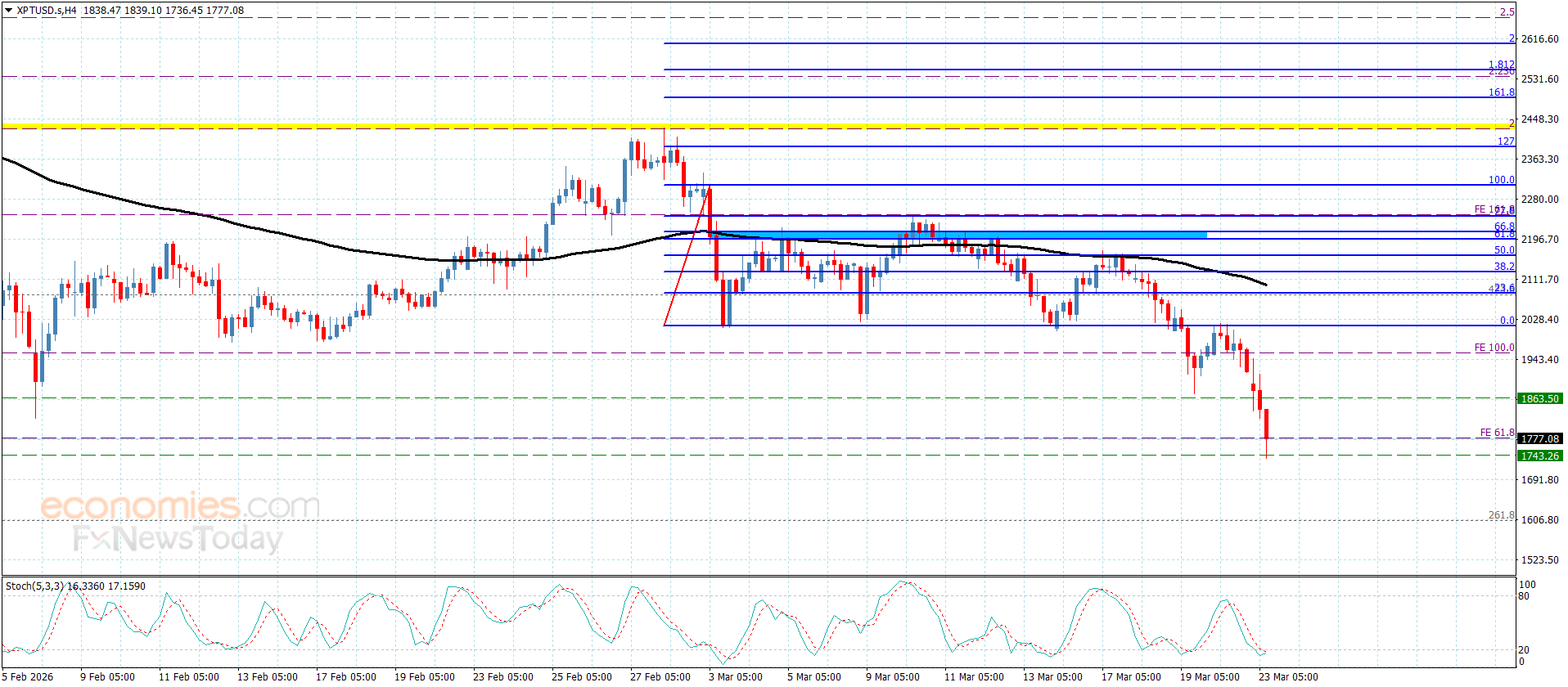Click the stochastic 80 level label
The height and width of the screenshot is (687, 1568).
1524,596
